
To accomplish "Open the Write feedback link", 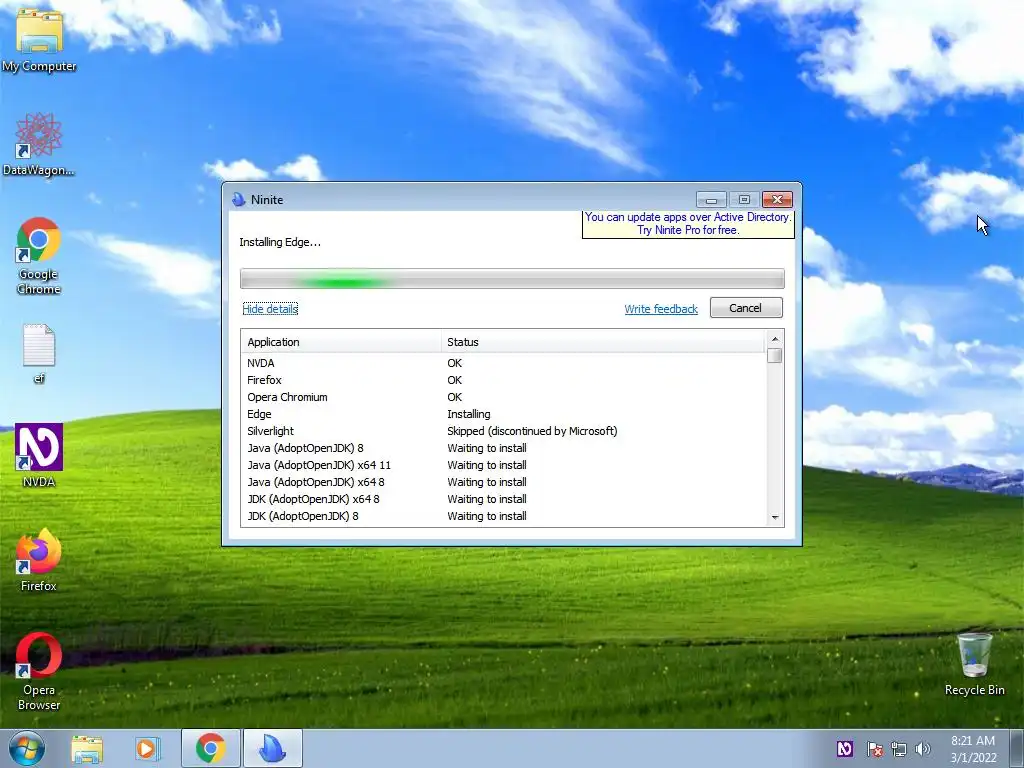I will [x=661, y=309].
